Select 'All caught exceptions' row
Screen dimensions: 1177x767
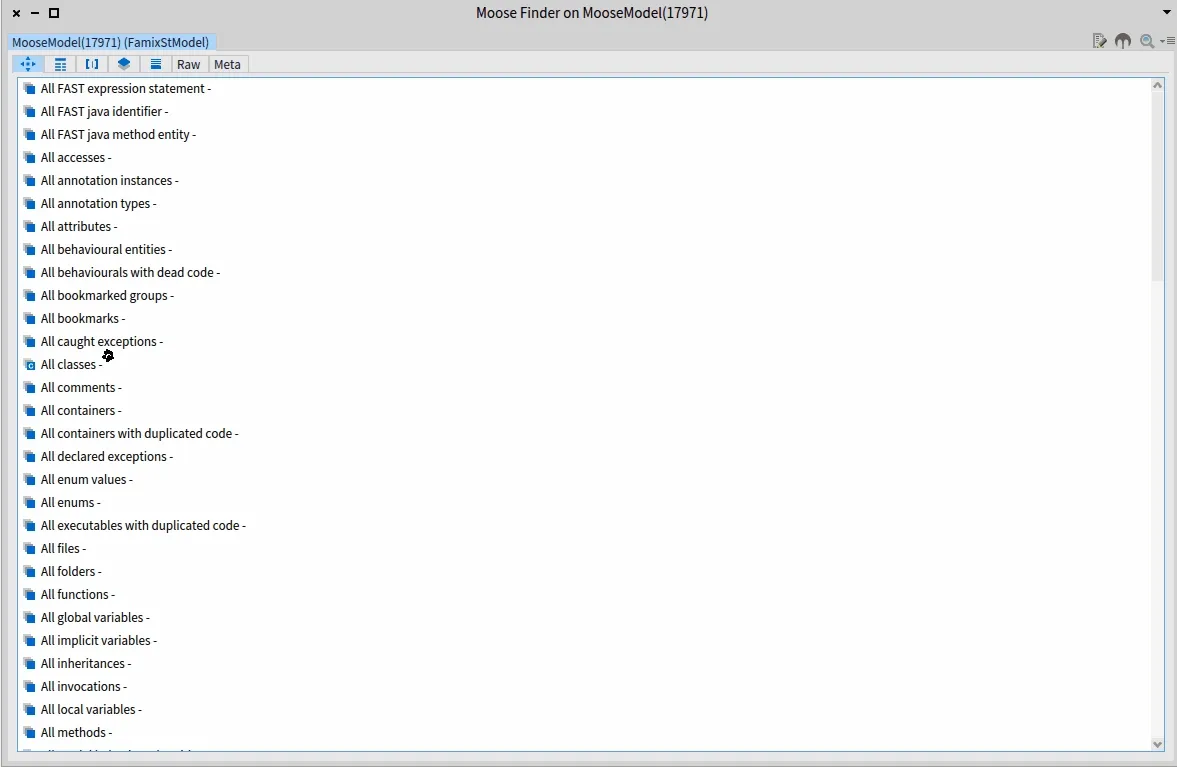pos(584,341)
